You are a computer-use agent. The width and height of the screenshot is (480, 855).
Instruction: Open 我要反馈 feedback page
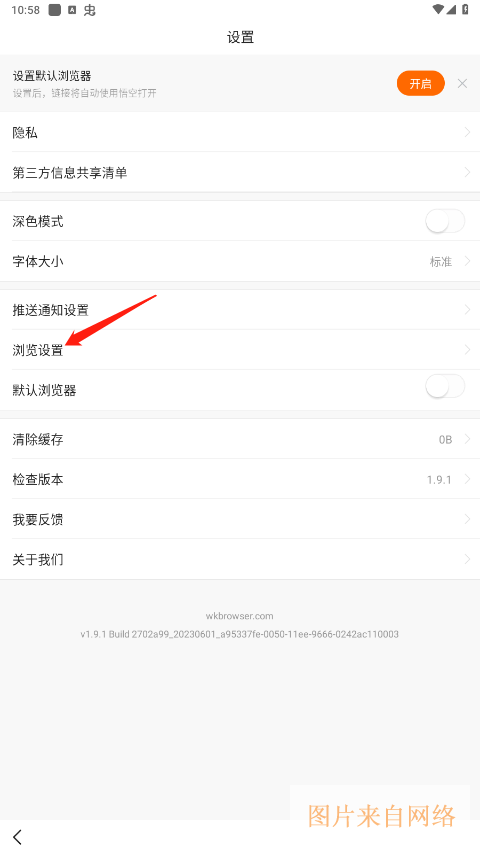coord(240,519)
